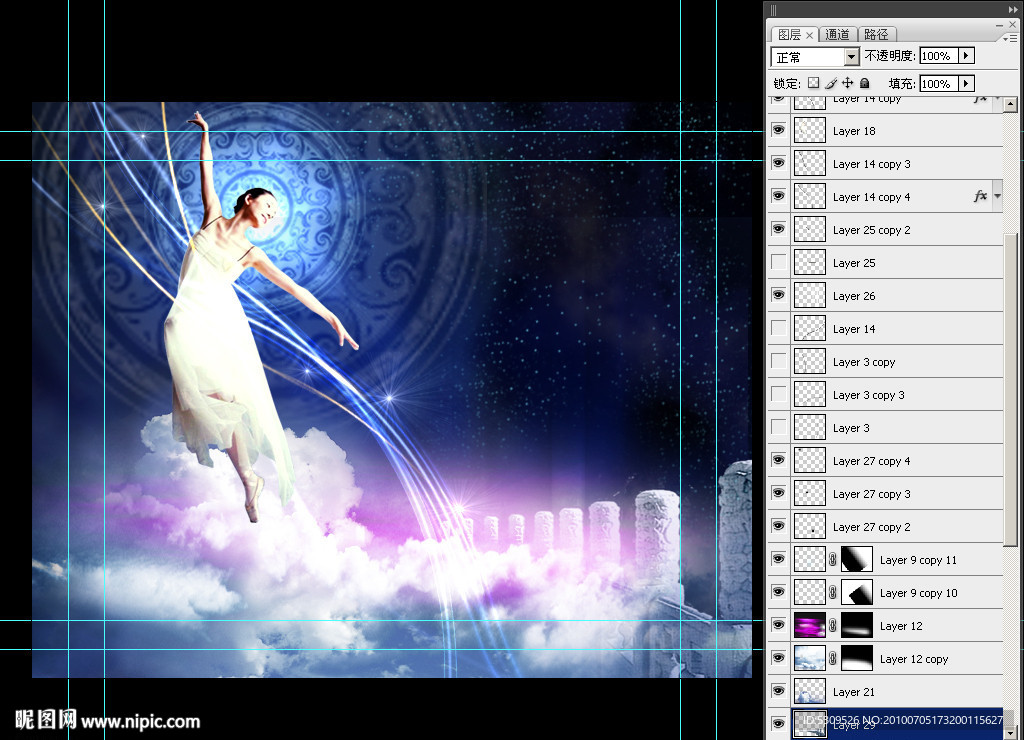
Task: Click the mask link icon on Layer 12 copy
Action: pyautogui.click(x=833, y=658)
